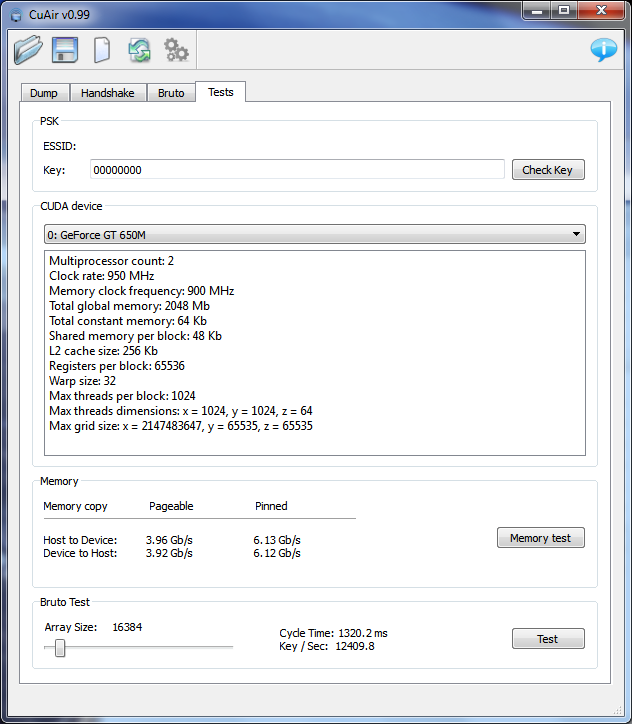The height and width of the screenshot is (724, 632).
Task: Click the Pinned column header
Action: pos(271,506)
